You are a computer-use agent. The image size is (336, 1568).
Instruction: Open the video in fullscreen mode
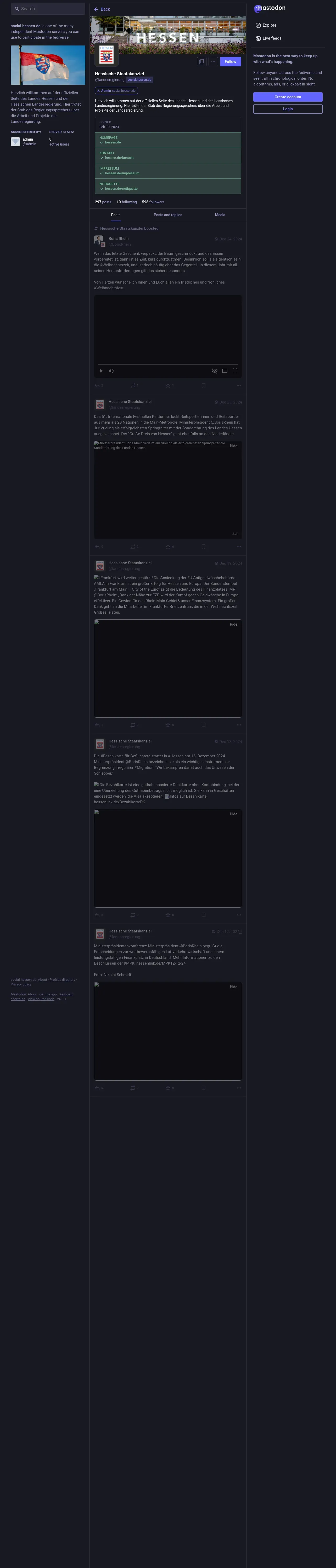(x=235, y=371)
